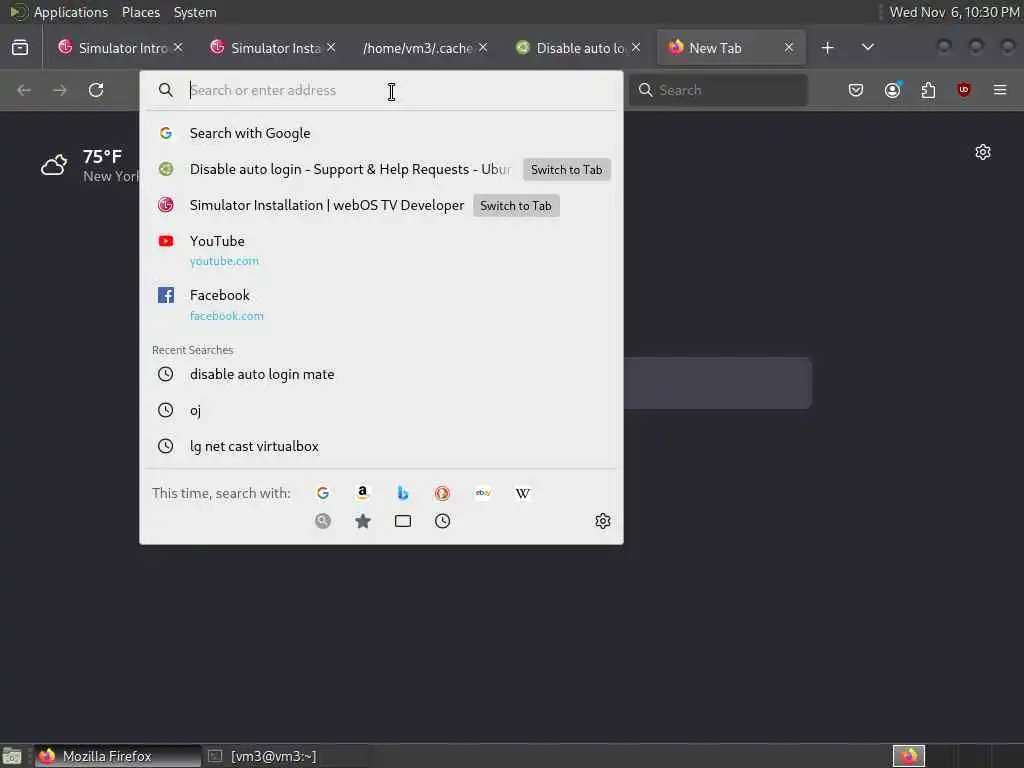Open Pocket save icon
Viewport: 1024px width, 768px height.
[856, 90]
